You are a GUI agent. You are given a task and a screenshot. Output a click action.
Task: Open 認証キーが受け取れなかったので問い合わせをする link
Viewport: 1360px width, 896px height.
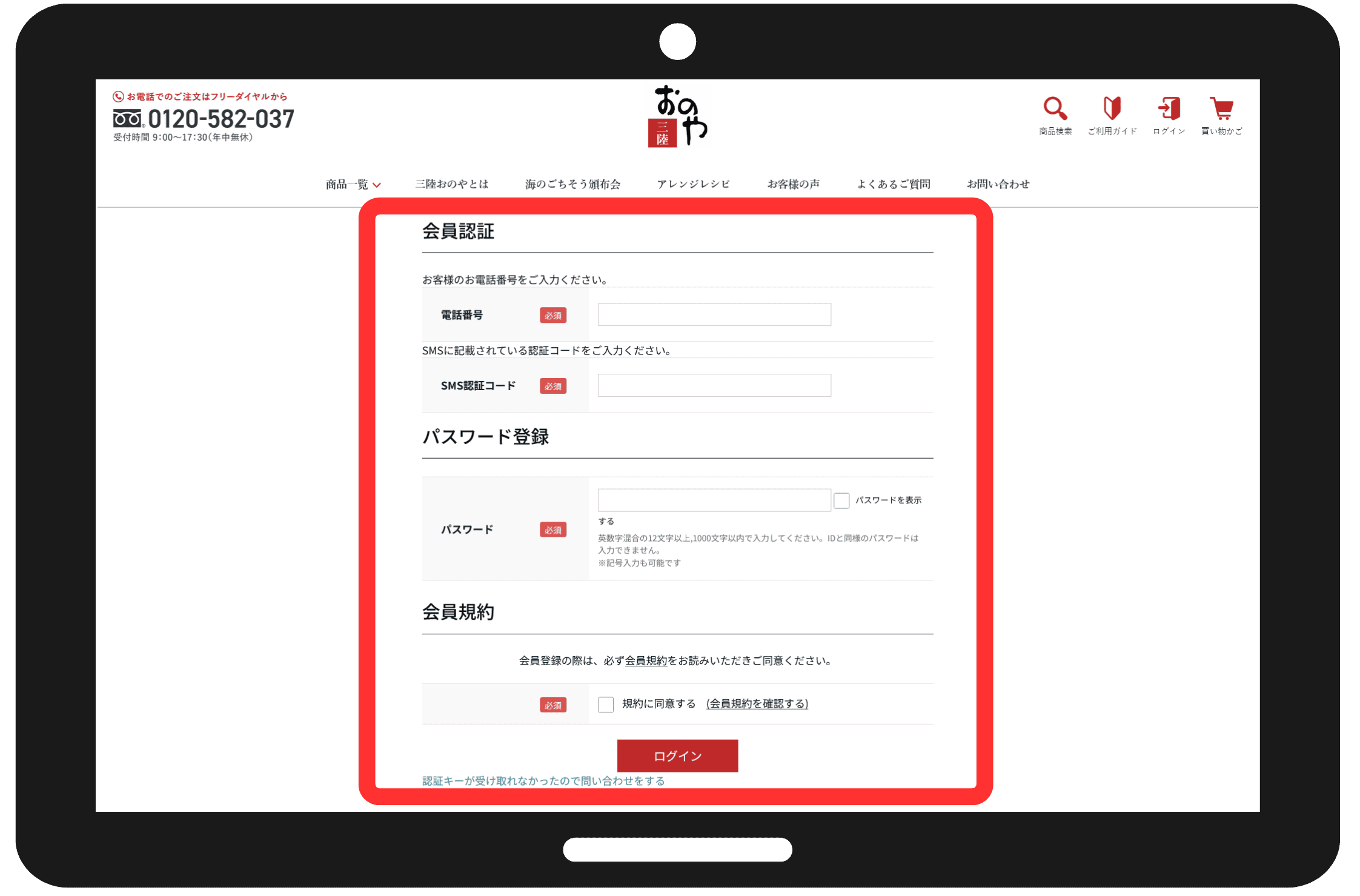coord(543,782)
